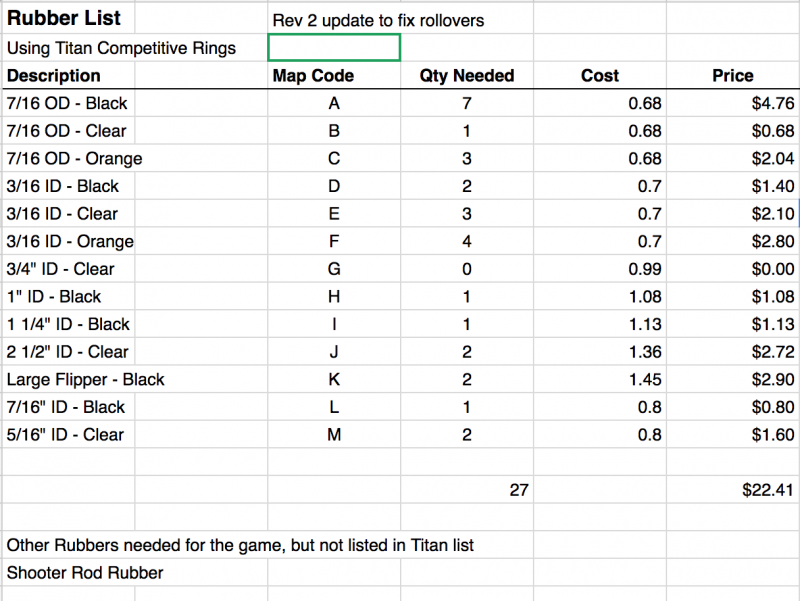The height and width of the screenshot is (601, 800).
Task: Select the 0.99 cost cell
Action: pos(600,269)
